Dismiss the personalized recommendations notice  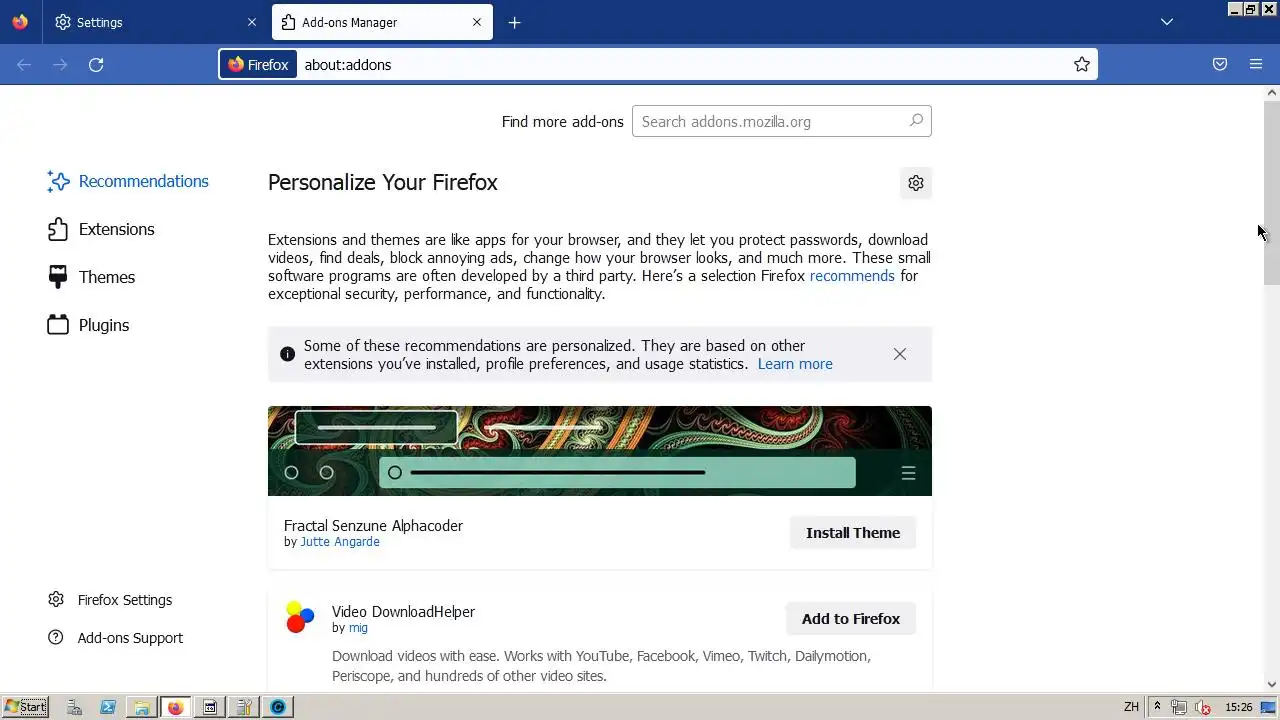[900, 354]
